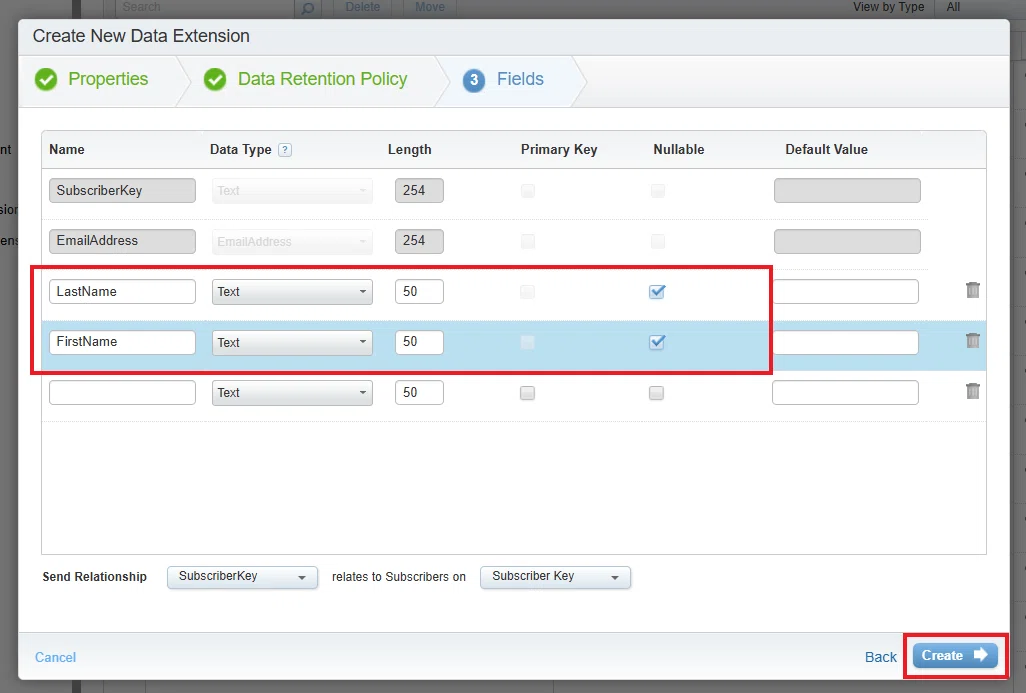
Task: Click the FirstName name field
Action: 122,342
